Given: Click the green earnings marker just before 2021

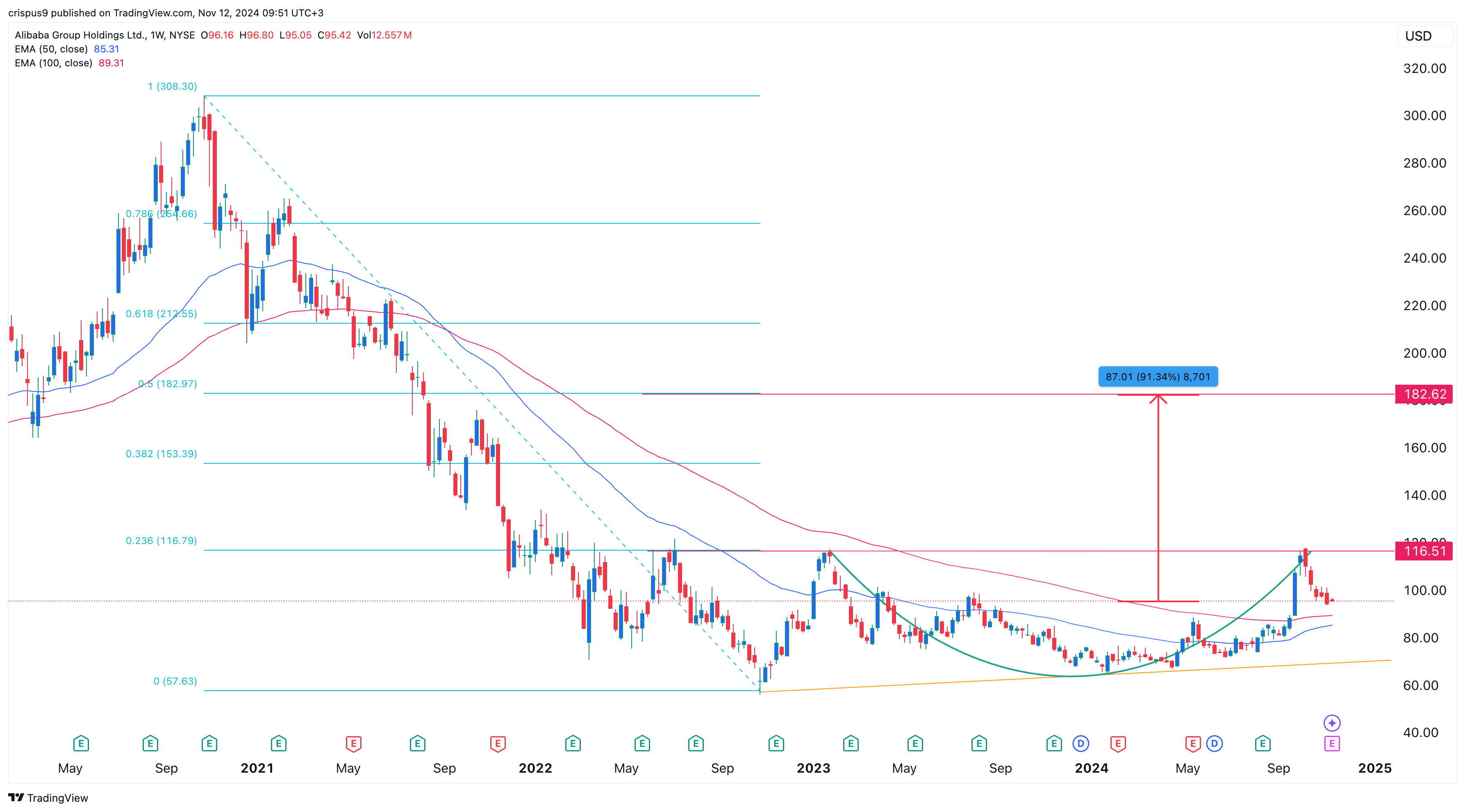Looking at the screenshot, I should pyautogui.click(x=209, y=743).
